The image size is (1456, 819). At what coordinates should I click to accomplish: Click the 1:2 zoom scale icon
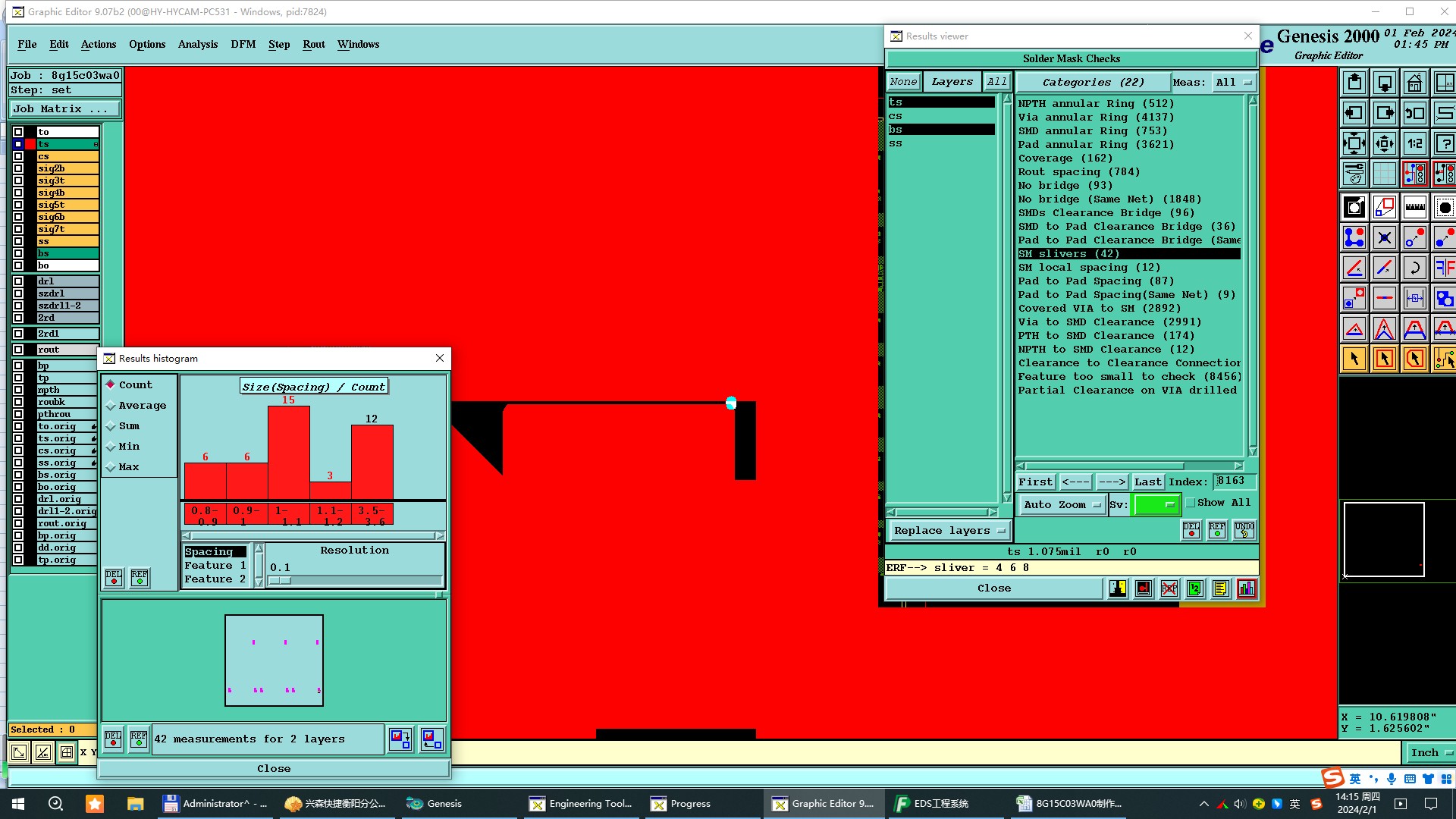(x=1414, y=143)
